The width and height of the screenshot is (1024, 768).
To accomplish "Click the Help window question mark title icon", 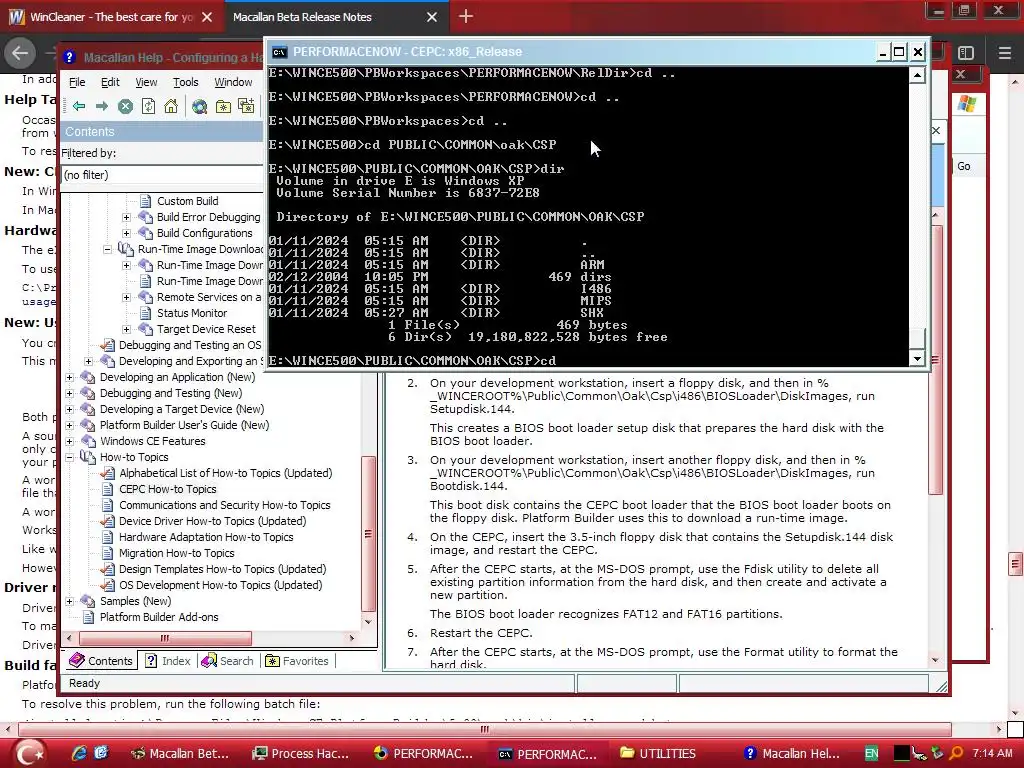I will [70, 57].
